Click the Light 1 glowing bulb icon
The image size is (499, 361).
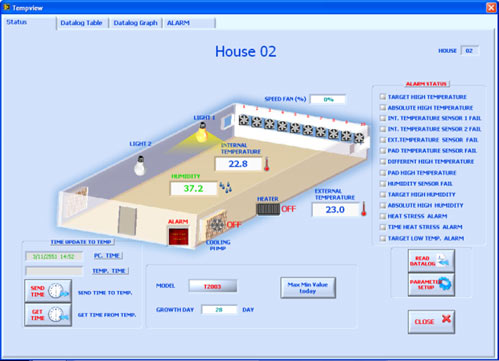point(202,133)
